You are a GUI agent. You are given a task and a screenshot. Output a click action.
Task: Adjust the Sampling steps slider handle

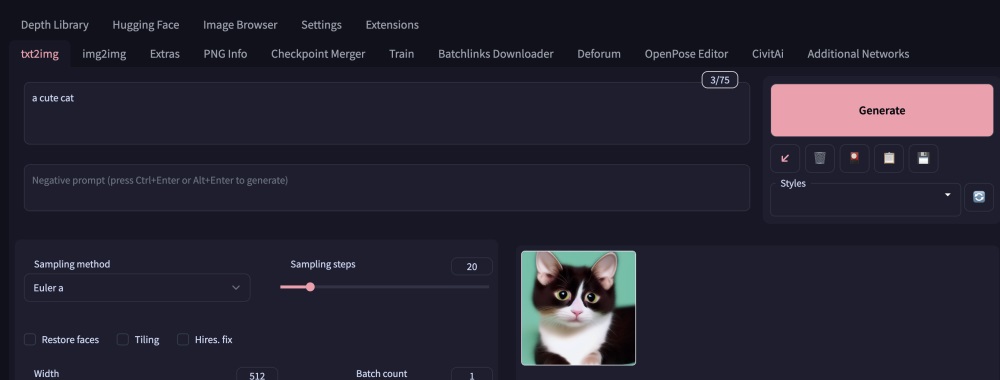[x=310, y=287]
